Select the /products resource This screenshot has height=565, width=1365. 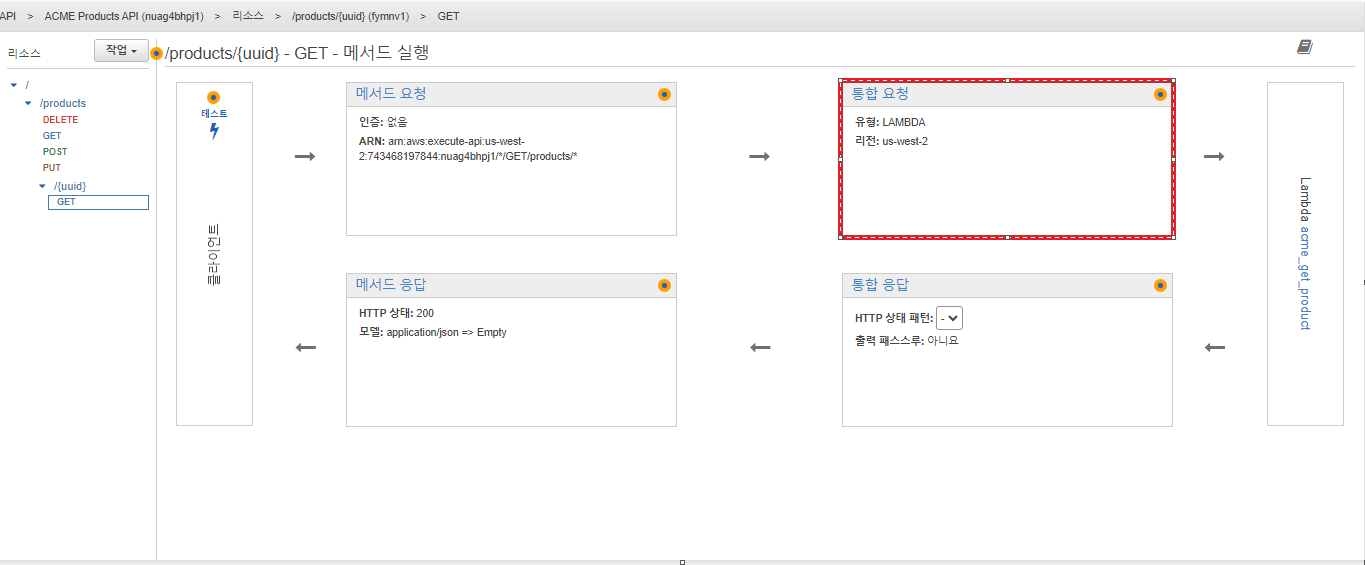(63, 103)
